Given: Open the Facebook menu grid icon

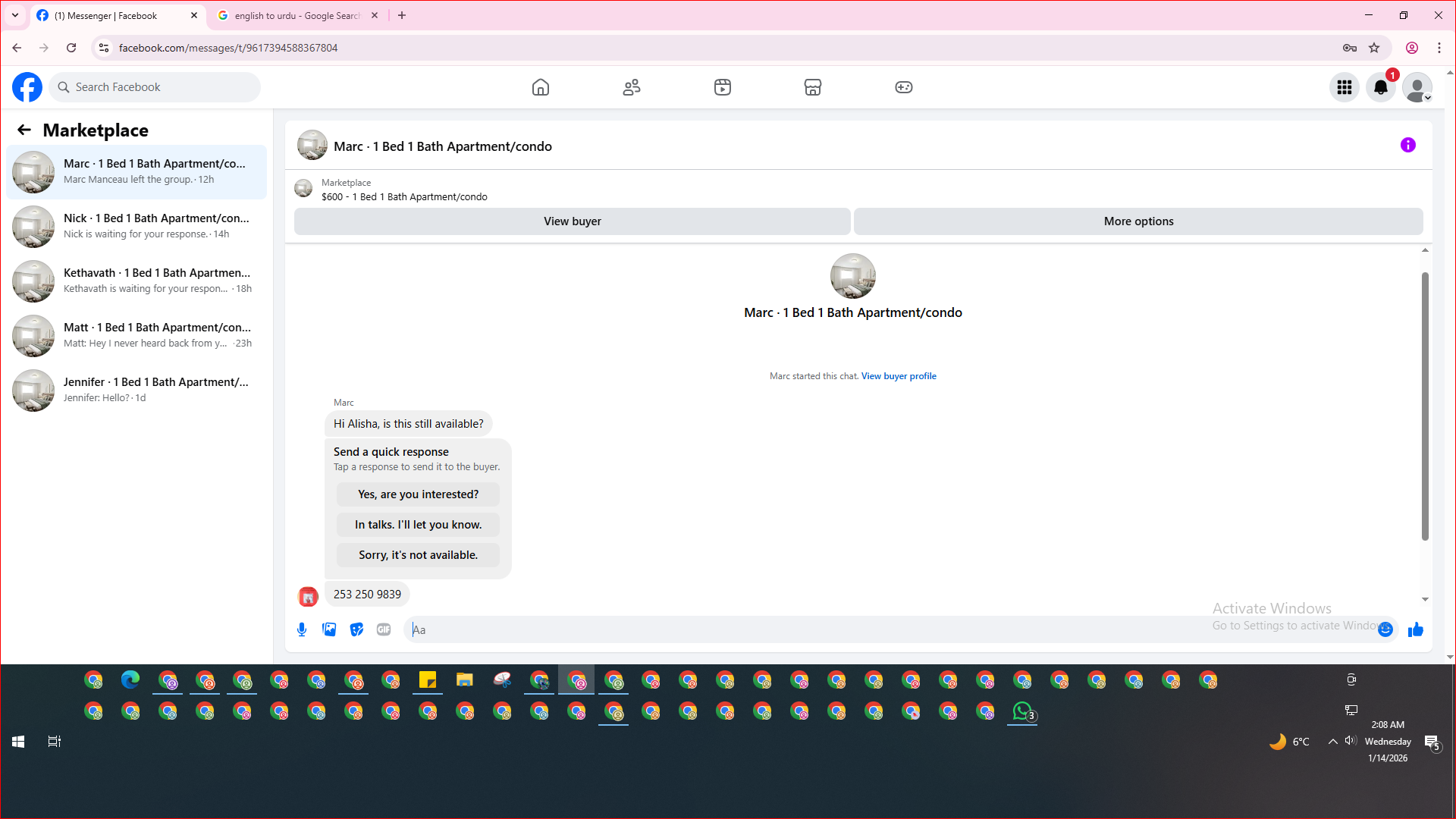Looking at the screenshot, I should (x=1344, y=87).
